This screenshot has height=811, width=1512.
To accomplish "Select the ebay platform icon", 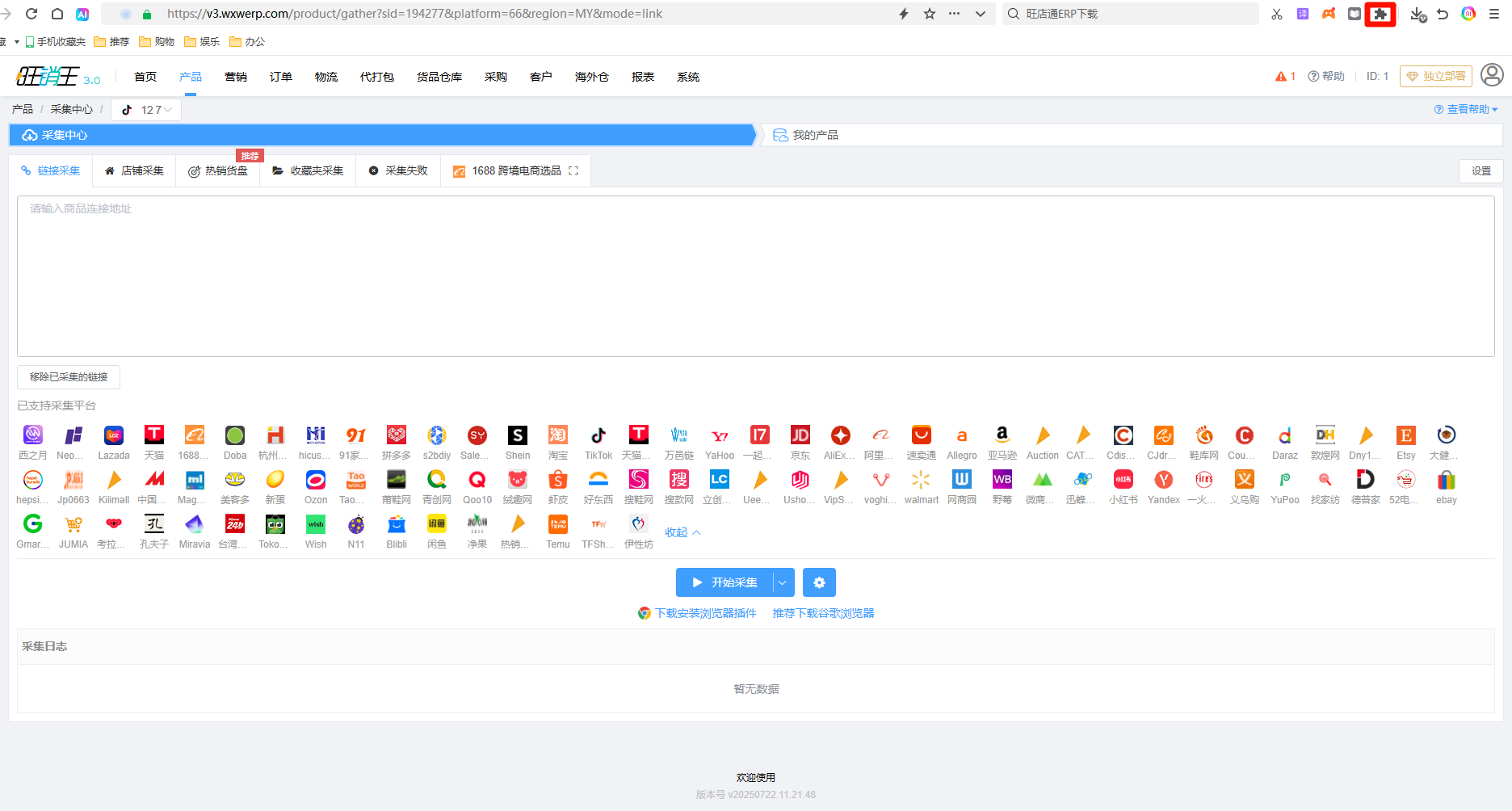I will (x=1447, y=480).
